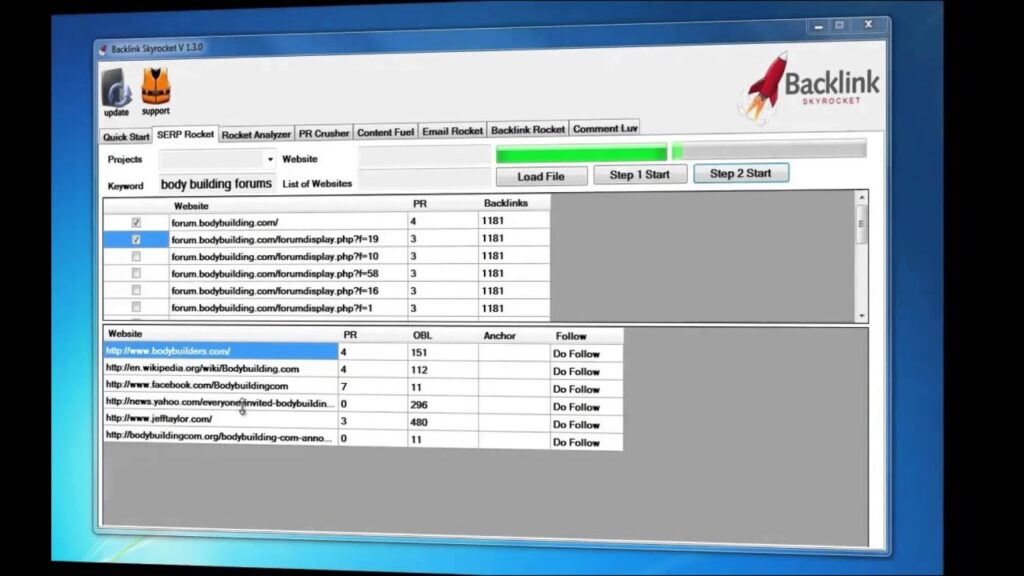Click the forumdisplay.php?f=58 website cell
1024x576 pixels.
[288, 274]
